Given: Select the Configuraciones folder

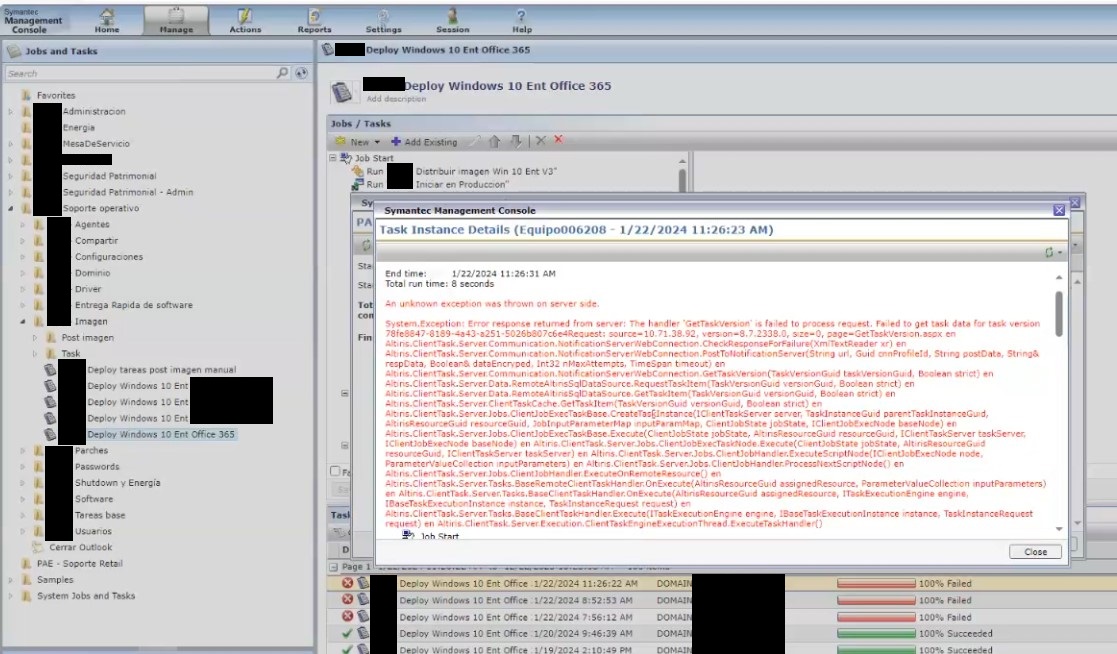Looking at the screenshot, I should [109, 256].
